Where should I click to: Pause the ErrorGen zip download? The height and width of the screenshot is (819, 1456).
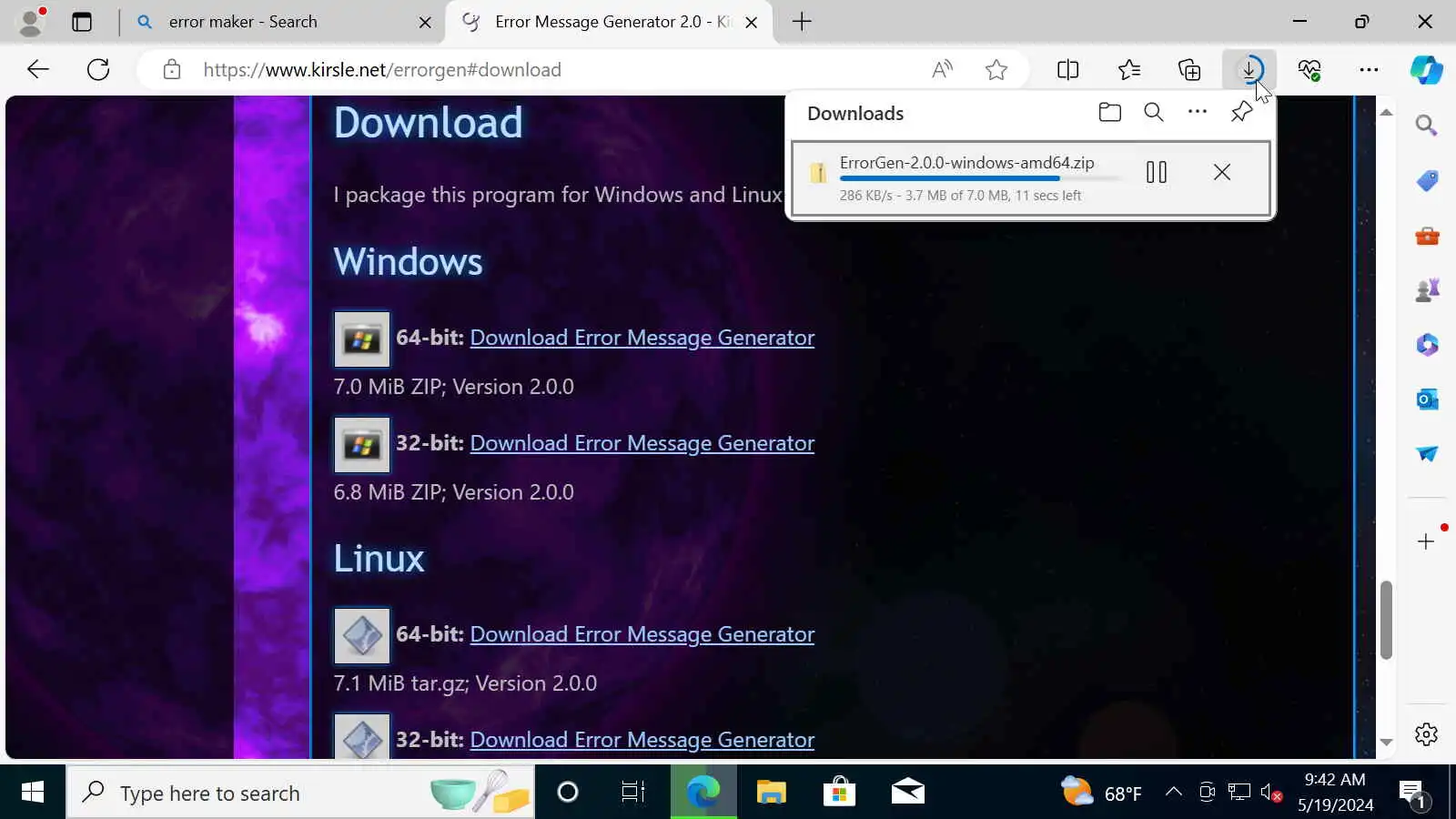(x=1157, y=172)
